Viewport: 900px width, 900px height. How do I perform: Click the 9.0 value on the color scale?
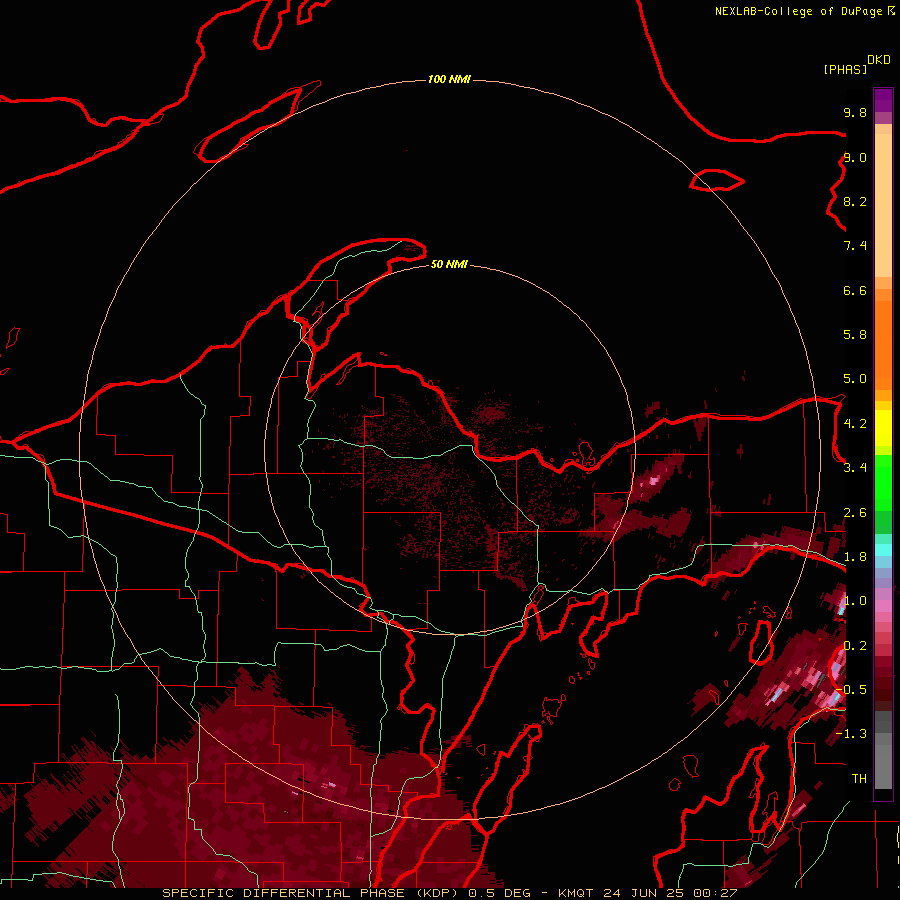pyautogui.click(x=855, y=157)
